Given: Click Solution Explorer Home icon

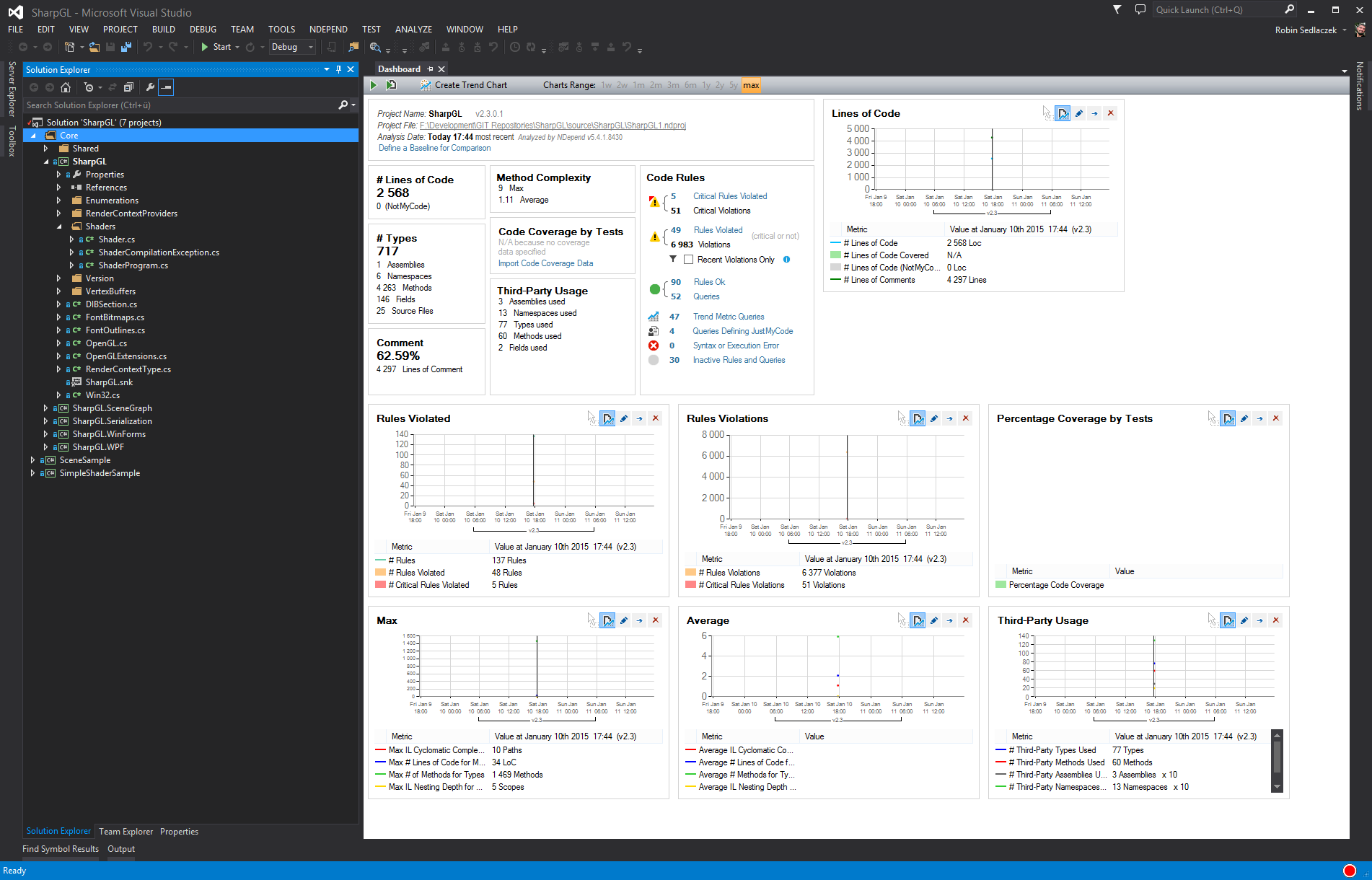Looking at the screenshot, I should click(x=66, y=87).
